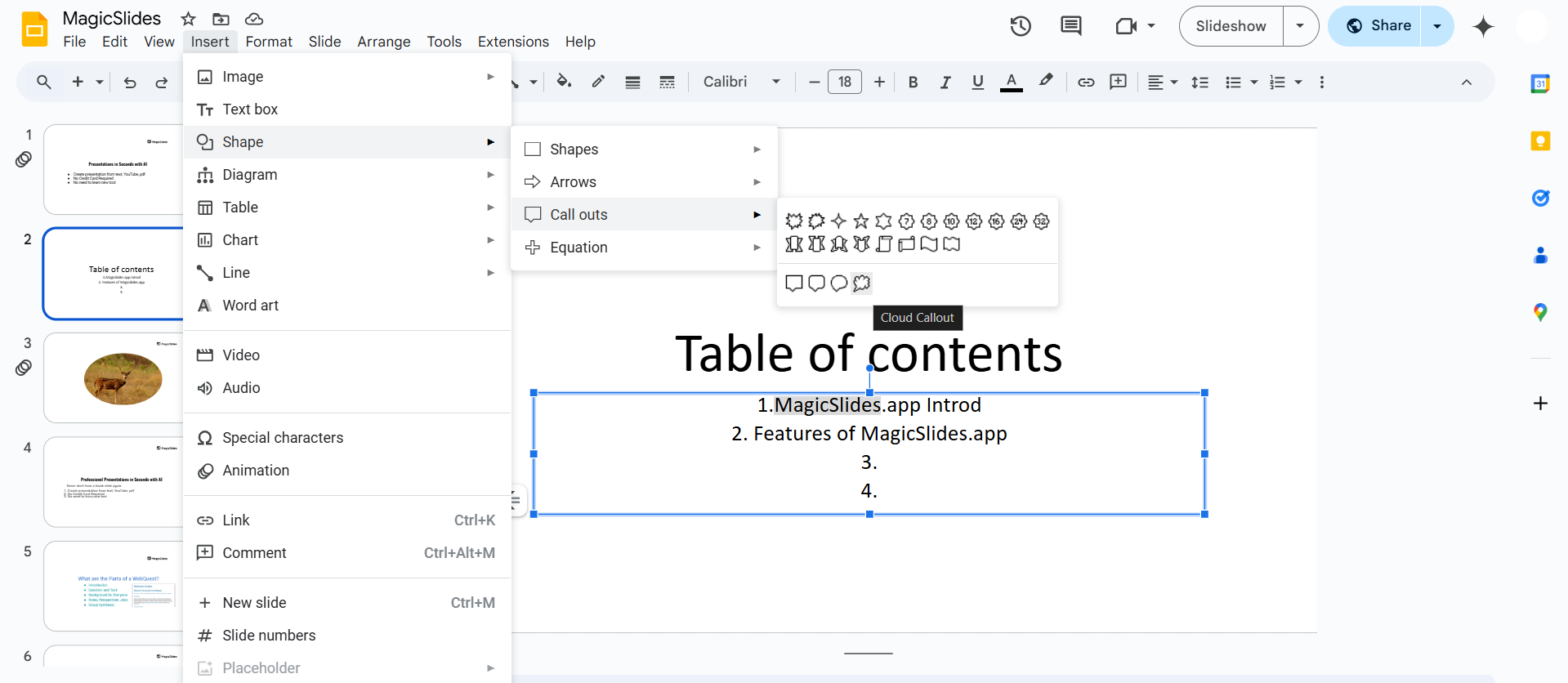The image size is (1568, 683).
Task: Open the Calibri font dropdown
Action: pyautogui.click(x=741, y=82)
